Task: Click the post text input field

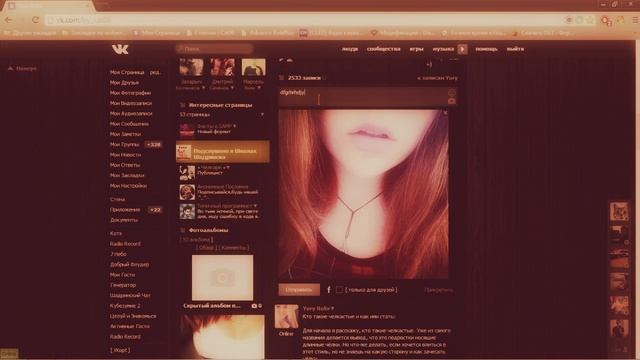Action: point(363,97)
